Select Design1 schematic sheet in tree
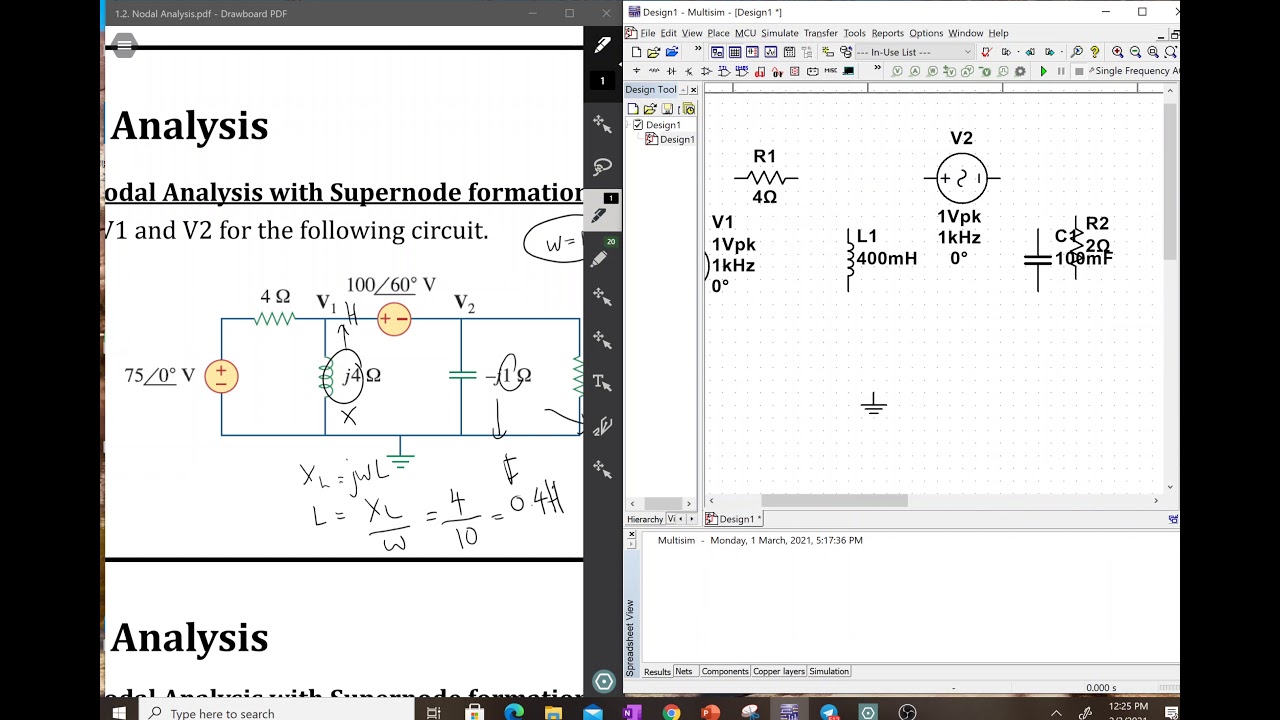This screenshot has height=720, width=1280. pyautogui.click(x=670, y=139)
